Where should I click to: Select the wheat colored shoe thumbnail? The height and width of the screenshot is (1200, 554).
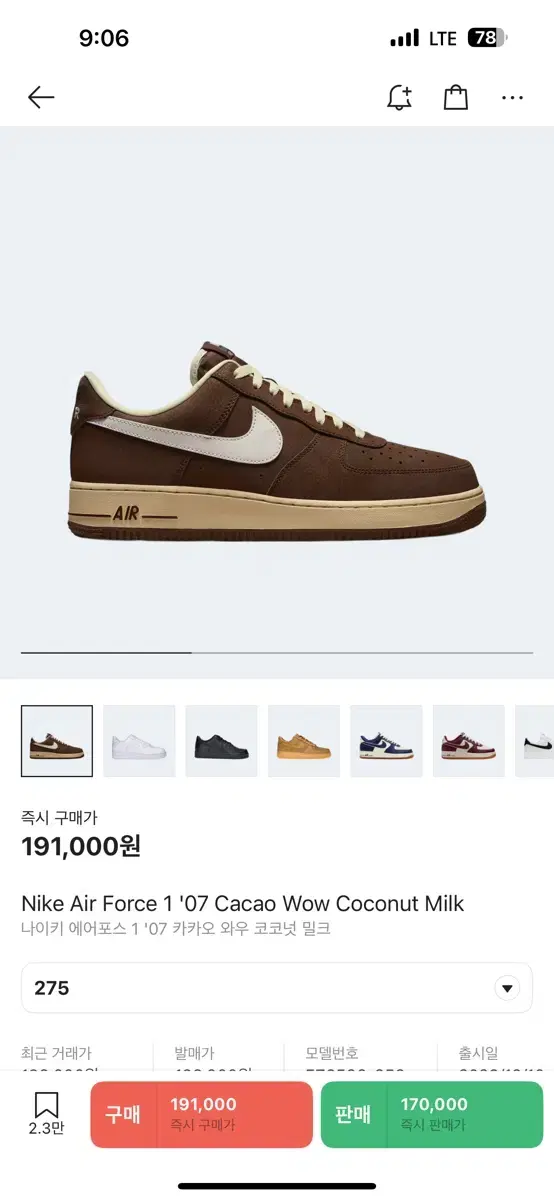click(304, 741)
